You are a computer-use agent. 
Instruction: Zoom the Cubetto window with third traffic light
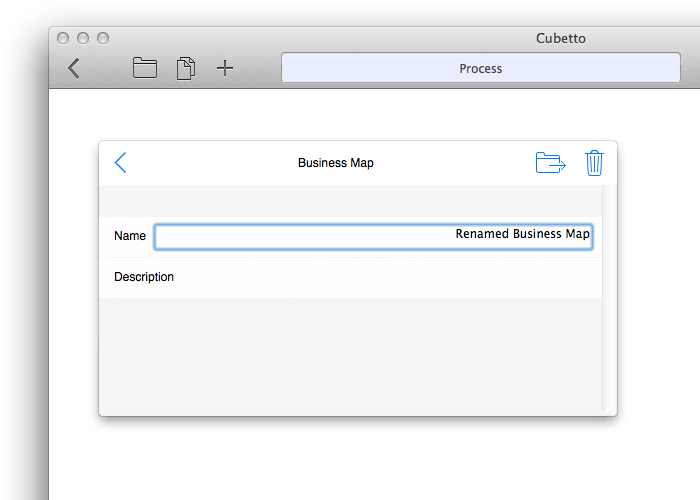point(103,38)
